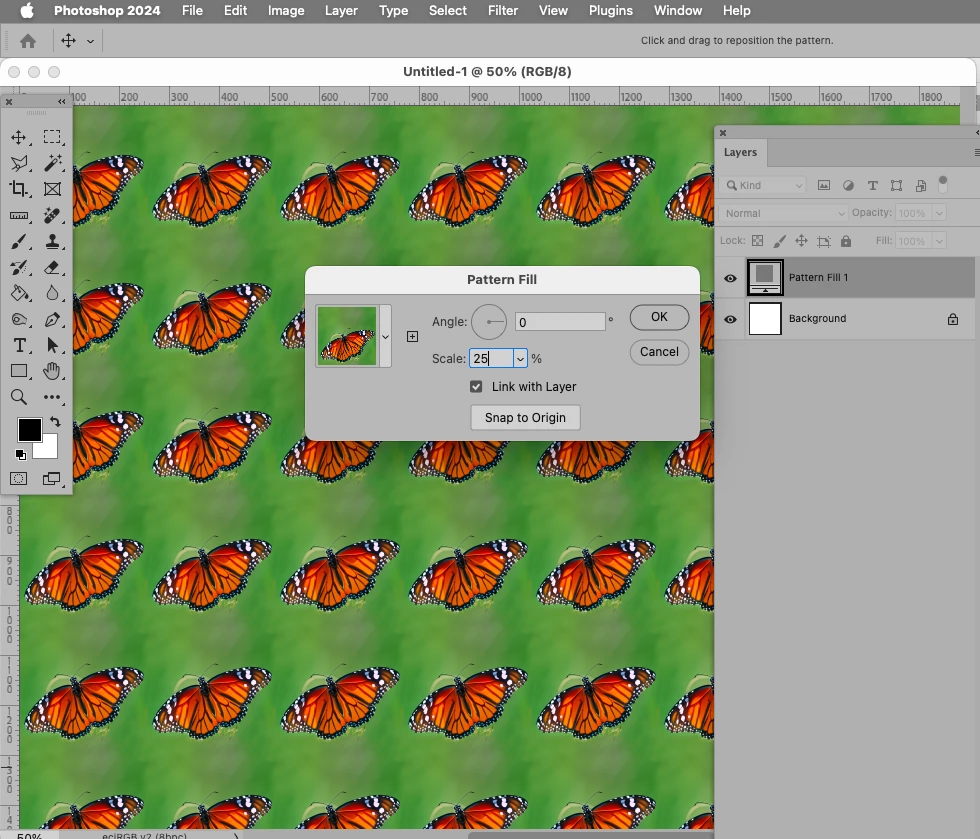
Task: Go to the Home screen icon
Action: [x=28, y=41]
